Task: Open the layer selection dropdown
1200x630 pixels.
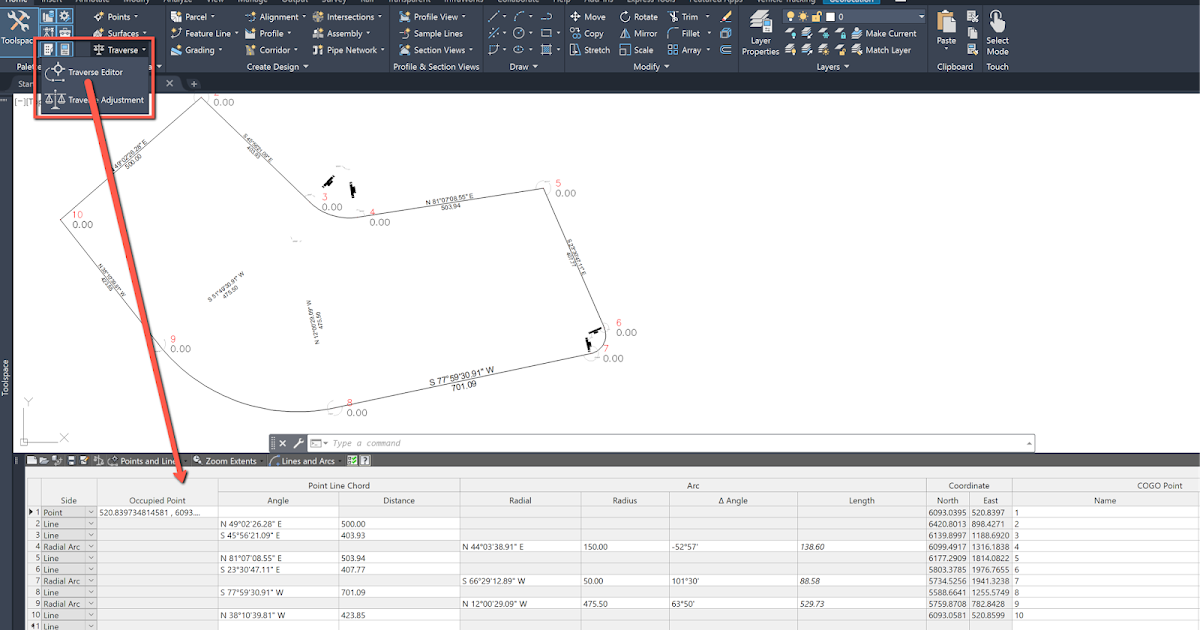Action: point(921,16)
